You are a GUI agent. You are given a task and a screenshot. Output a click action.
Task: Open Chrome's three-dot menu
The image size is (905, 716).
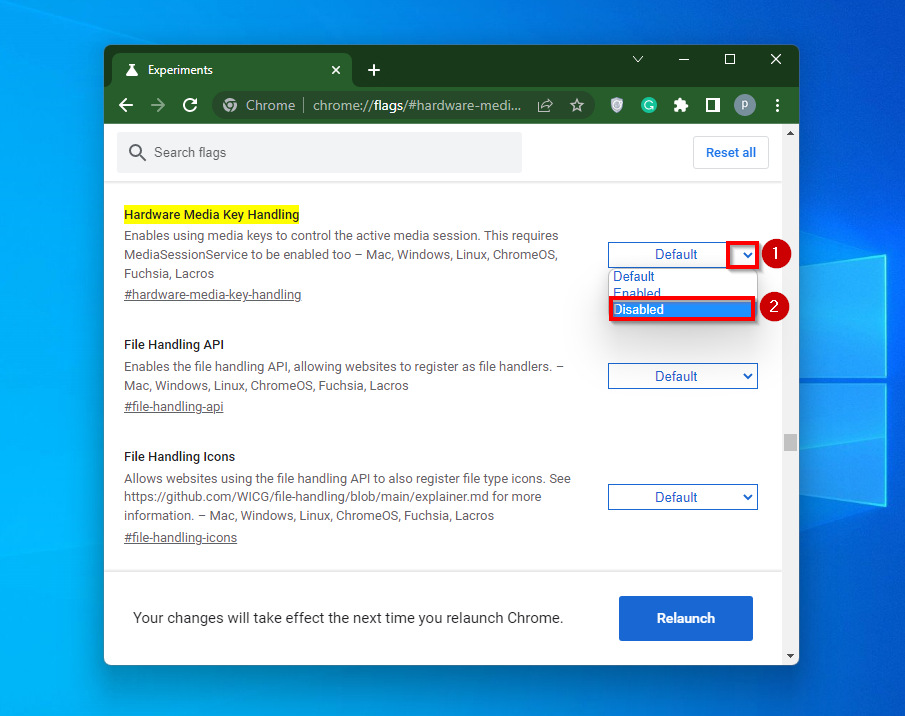[x=777, y=105]
